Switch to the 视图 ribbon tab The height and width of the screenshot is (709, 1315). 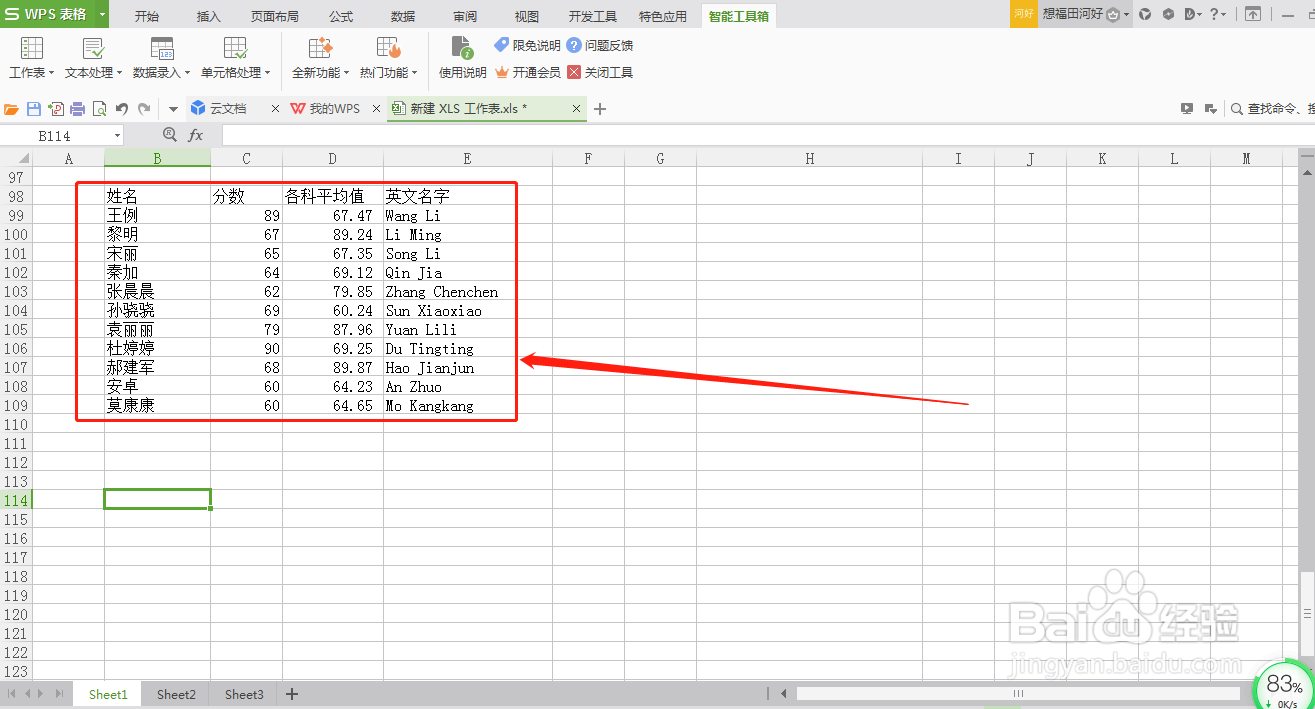527,16
